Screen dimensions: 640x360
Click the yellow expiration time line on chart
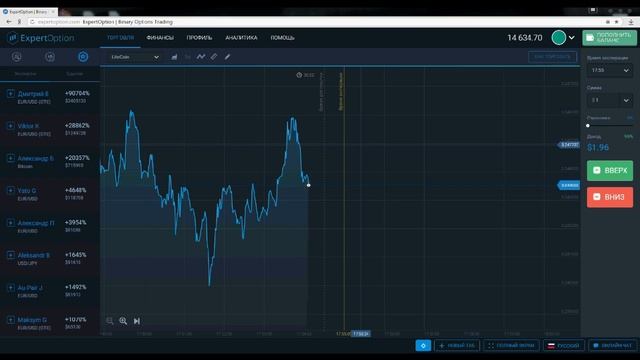[344, 200]
